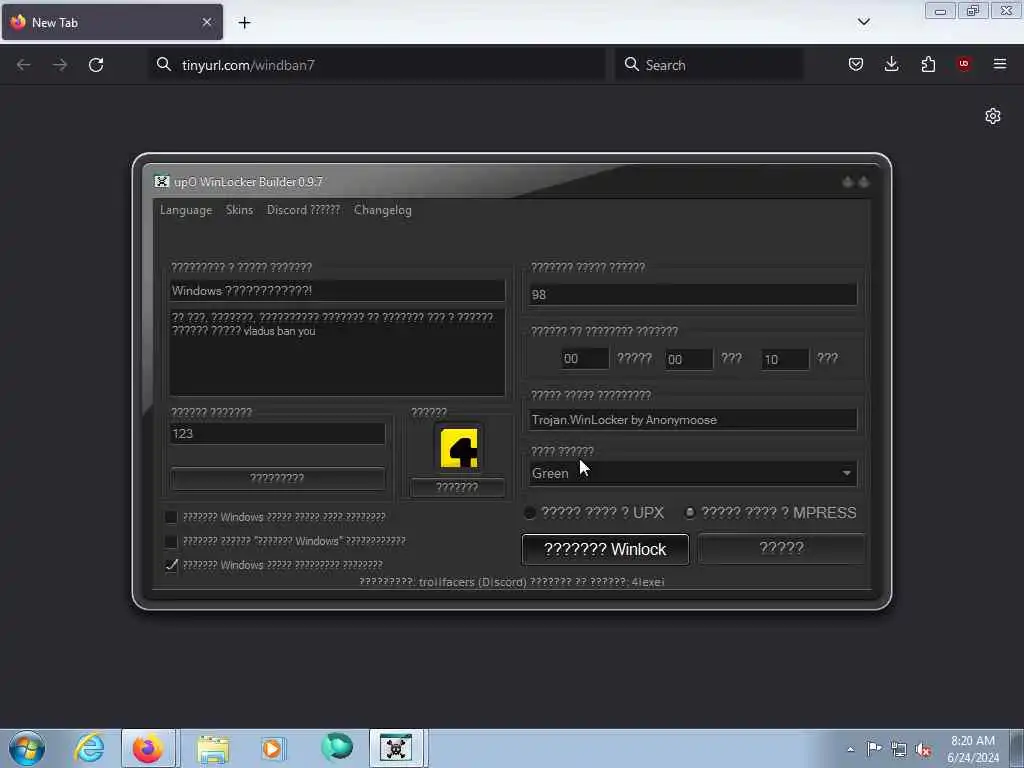Expand the Green color dropdown
Image resolution: width=1024 pixels, height=768 pixels.
[x=692, y=473]
